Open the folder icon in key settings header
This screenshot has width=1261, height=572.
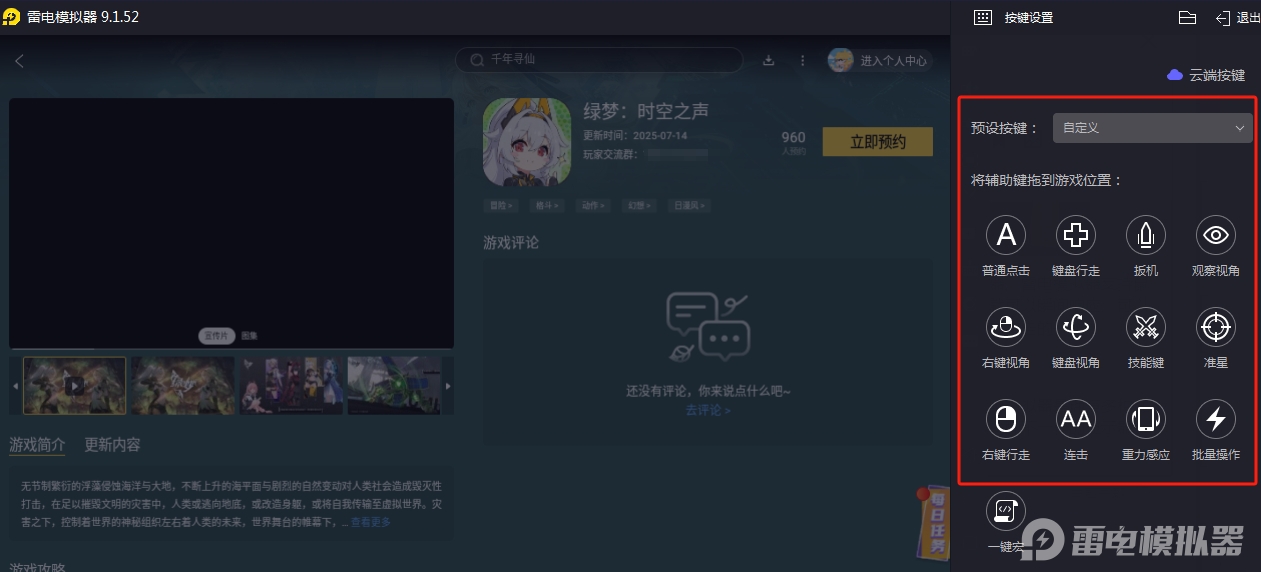click(1187, 17)
